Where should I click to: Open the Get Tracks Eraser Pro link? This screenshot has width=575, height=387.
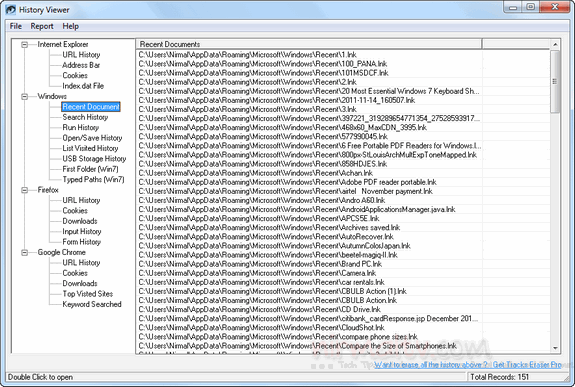click(x=527, y=365)
